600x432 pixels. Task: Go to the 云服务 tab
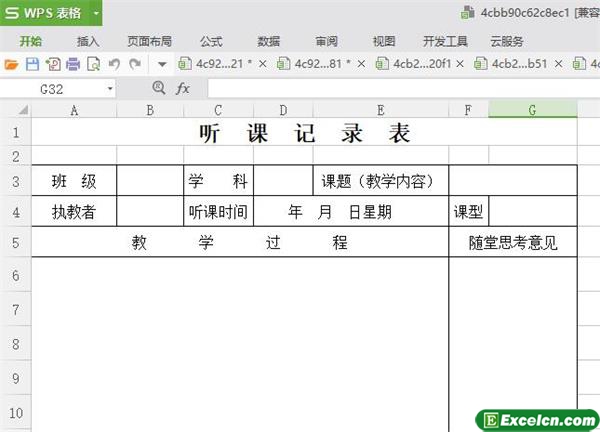point(507,41)
